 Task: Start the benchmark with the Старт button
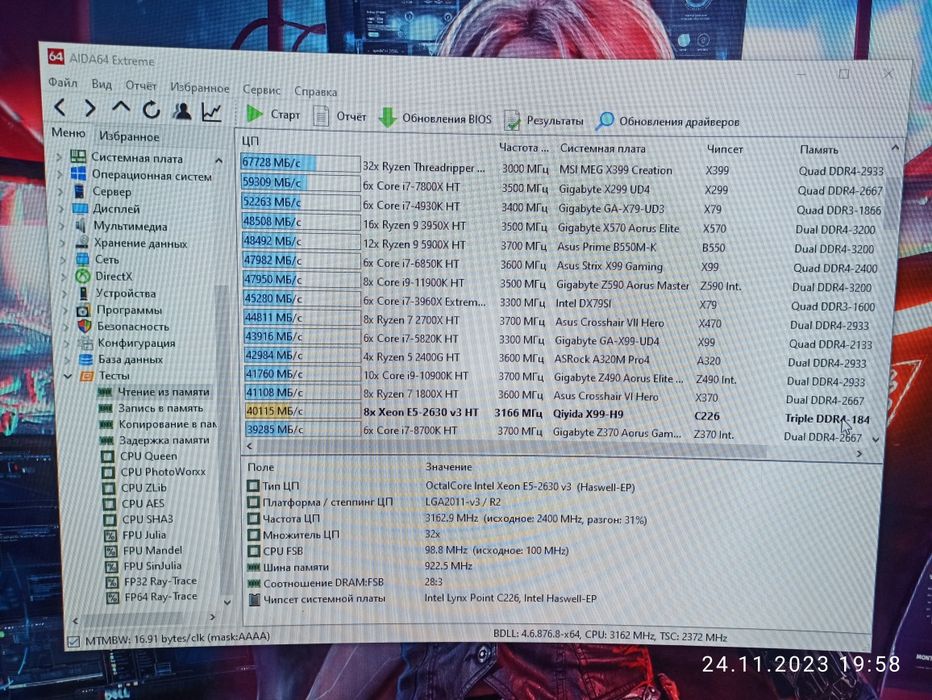pyautogui.click(x=273, y=113)
